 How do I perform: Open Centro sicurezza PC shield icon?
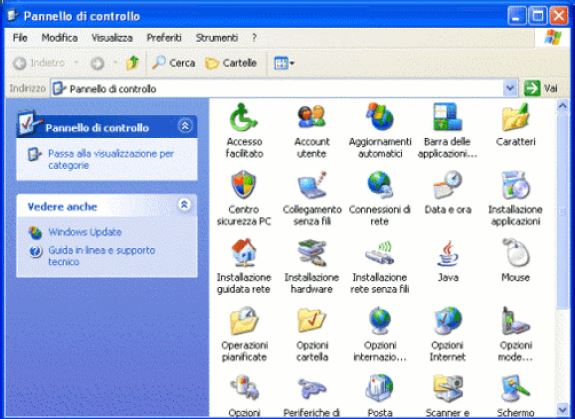tap(244, 198)
